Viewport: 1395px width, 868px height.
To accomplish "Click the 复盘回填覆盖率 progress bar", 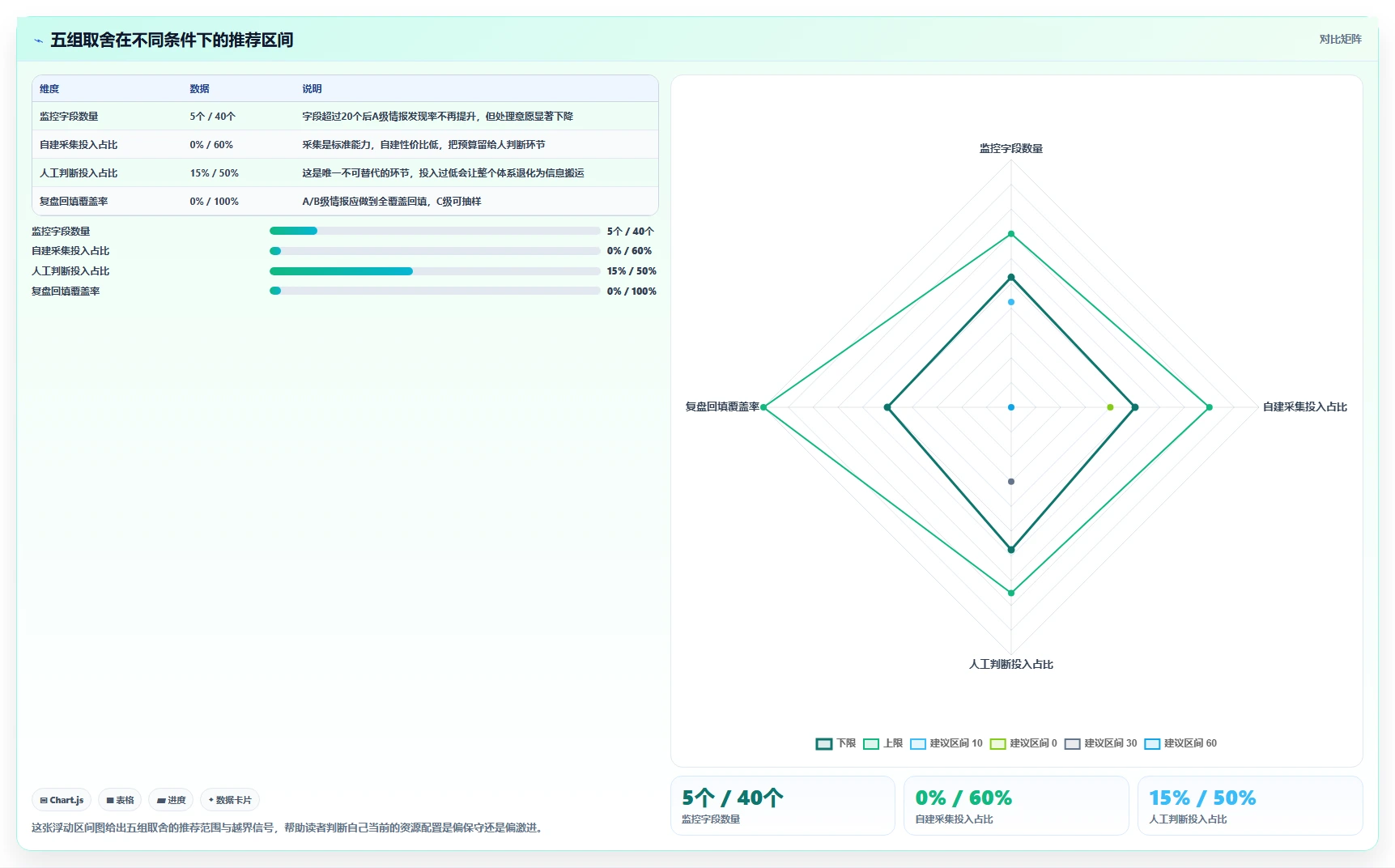I will point(435,291).
